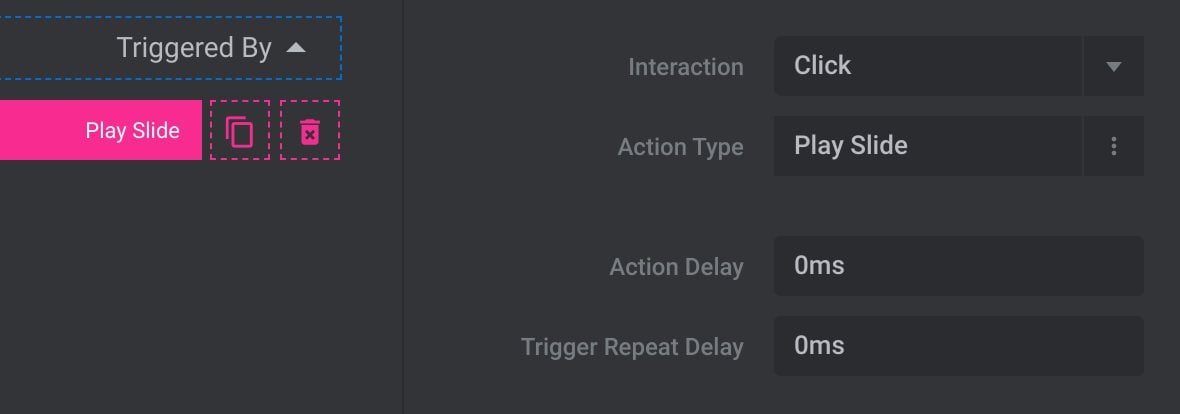
Task: Click the Trigger Repeat Delay label
Action: click(632, 347)
